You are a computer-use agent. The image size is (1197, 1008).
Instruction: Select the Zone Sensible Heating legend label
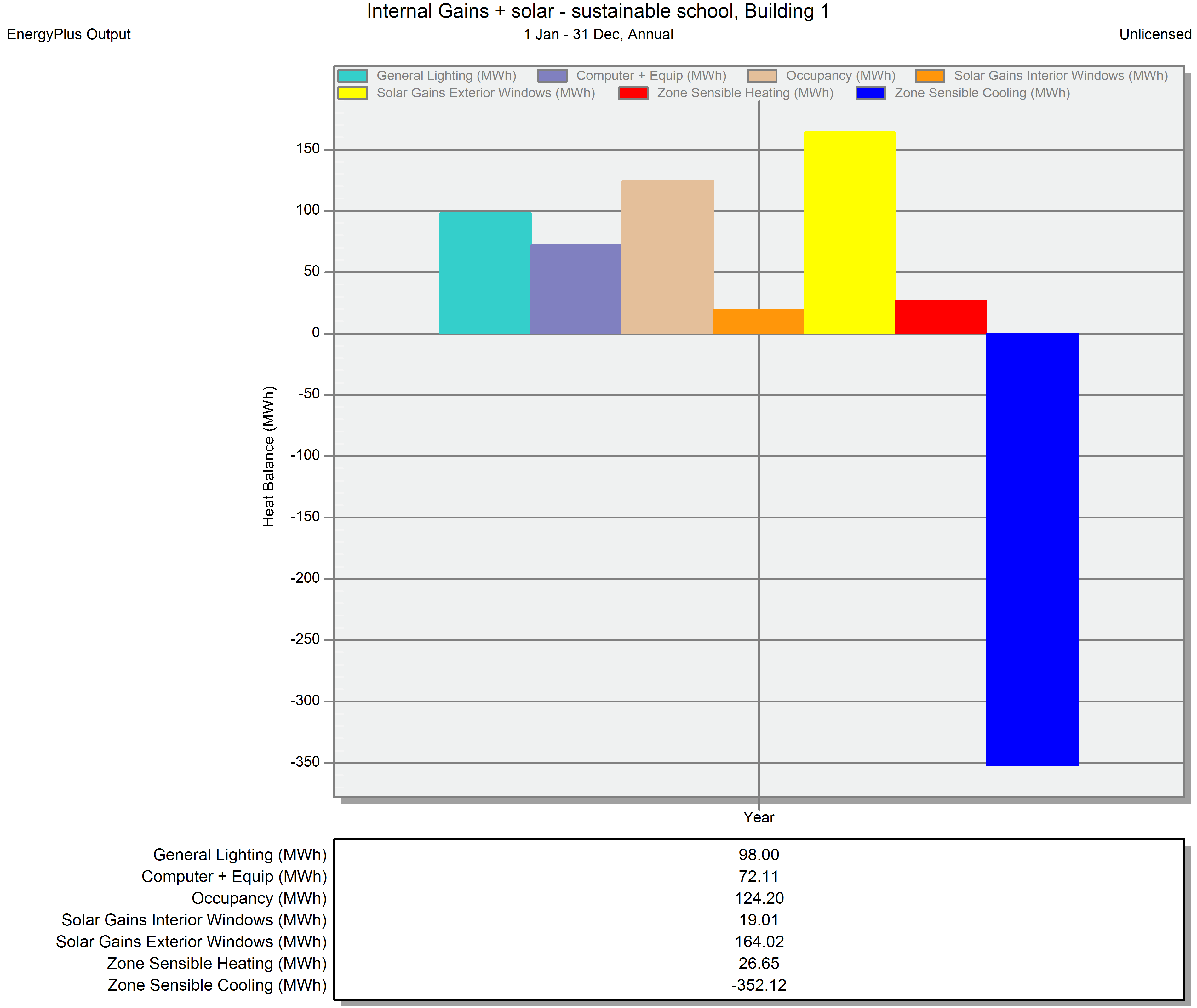[745, 93]
